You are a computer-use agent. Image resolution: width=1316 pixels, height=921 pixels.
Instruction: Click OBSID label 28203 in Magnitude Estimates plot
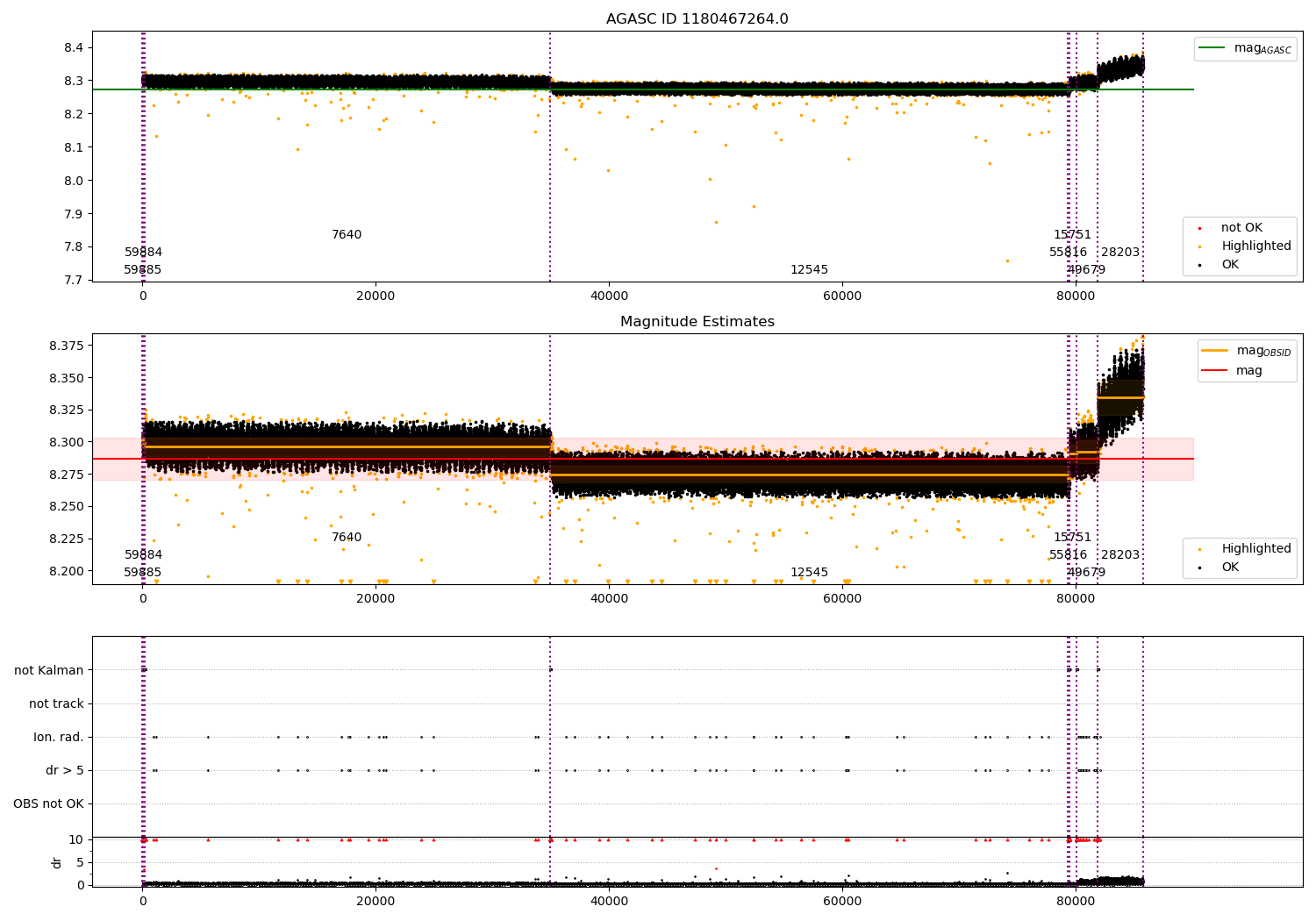point(1120,555)
